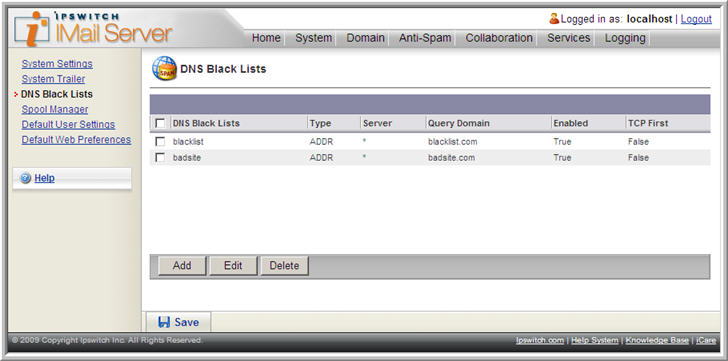
Task: Click ADDR type in blacklist row
Action: [x=321, y=142]
